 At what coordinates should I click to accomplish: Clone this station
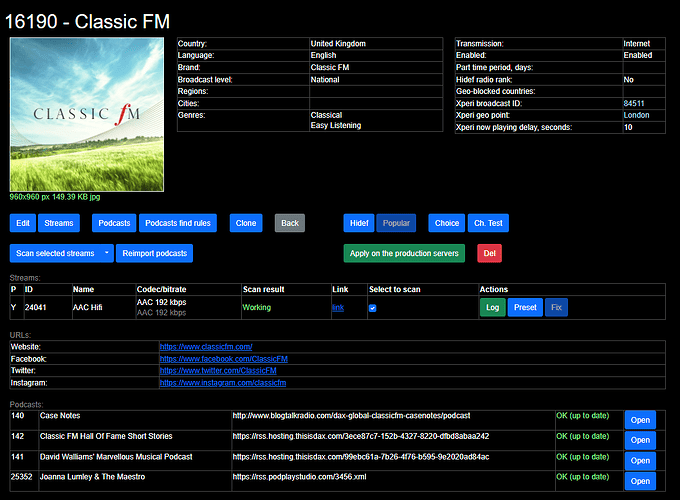click(x=246, y=223)
